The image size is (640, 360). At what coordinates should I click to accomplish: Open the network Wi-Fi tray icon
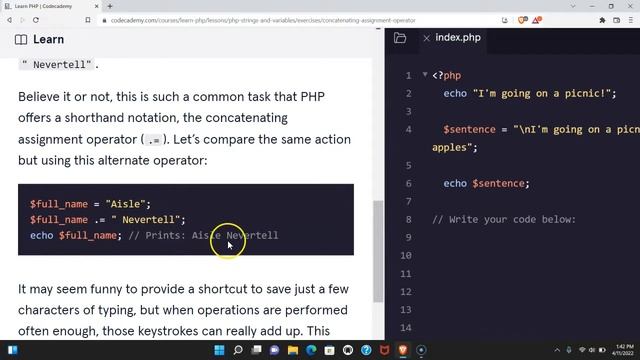[x=582, y=350]
